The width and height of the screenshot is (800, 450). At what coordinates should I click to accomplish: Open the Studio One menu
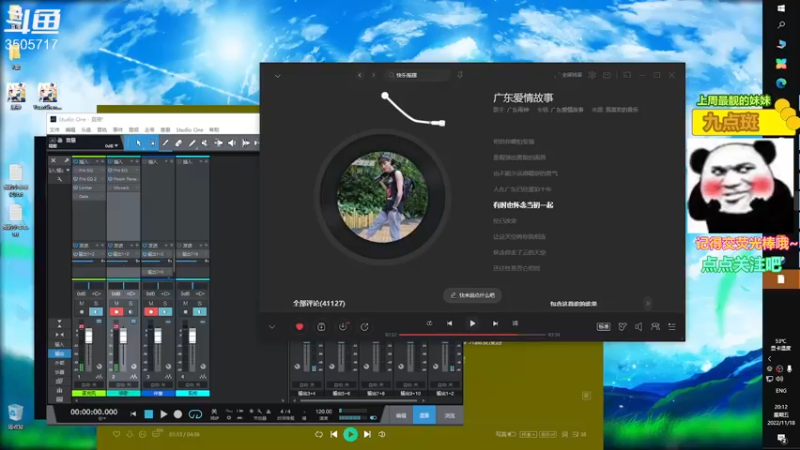point(189,130)
